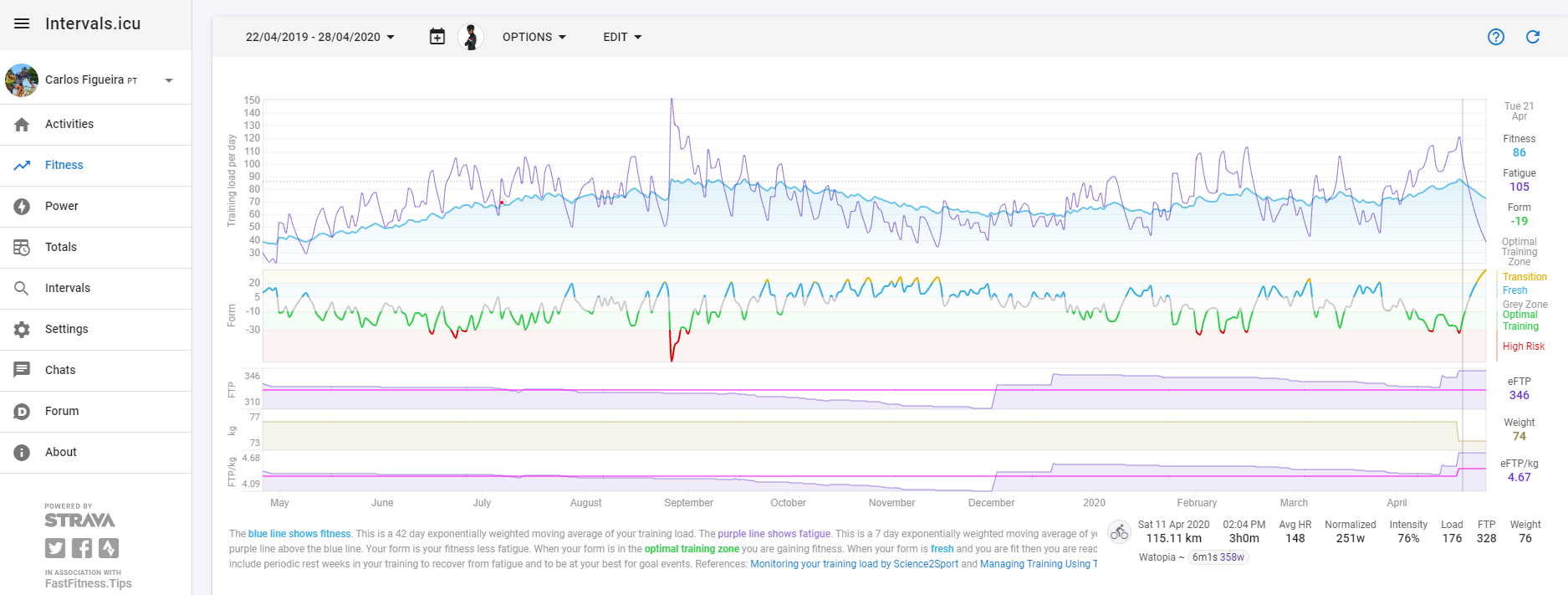1568x595 pixels.
Task: Open the Totals page
Action: 96,247
